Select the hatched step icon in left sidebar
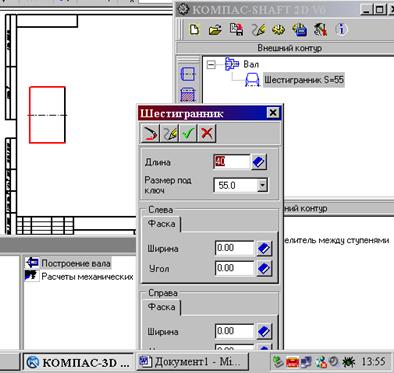The width and height of the screenshot is (394, 373). [188, 94]
